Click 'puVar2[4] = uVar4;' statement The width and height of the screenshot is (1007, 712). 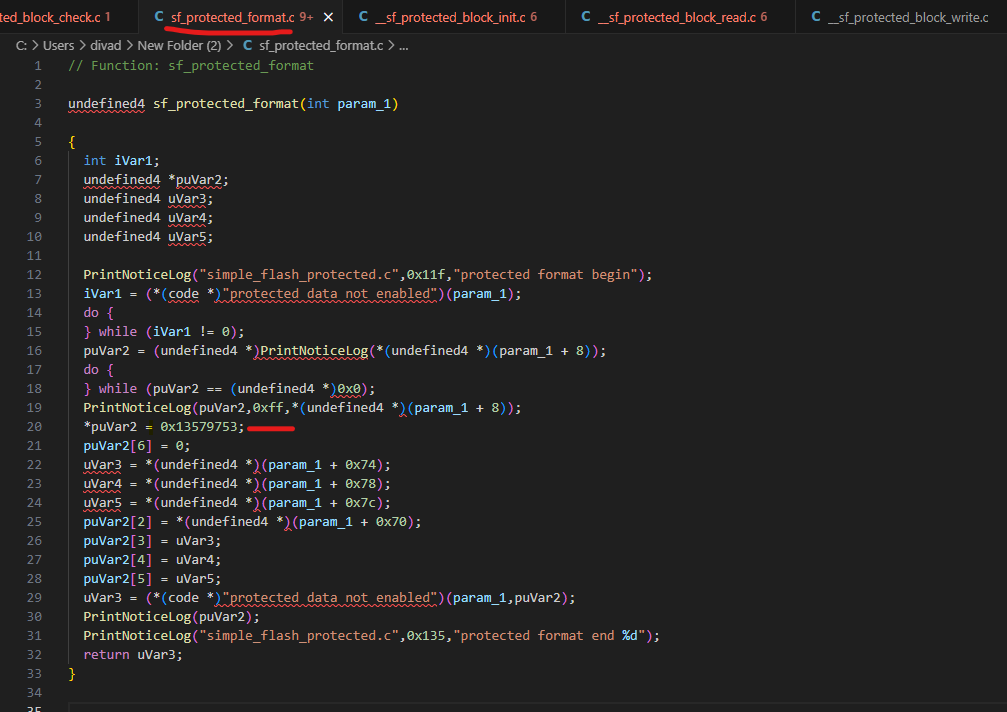pyautogui.click(x=152, y=560)
